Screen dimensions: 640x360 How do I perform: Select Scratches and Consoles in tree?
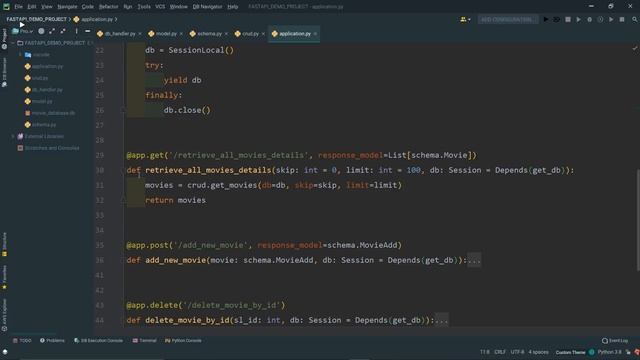coord(49,148)
